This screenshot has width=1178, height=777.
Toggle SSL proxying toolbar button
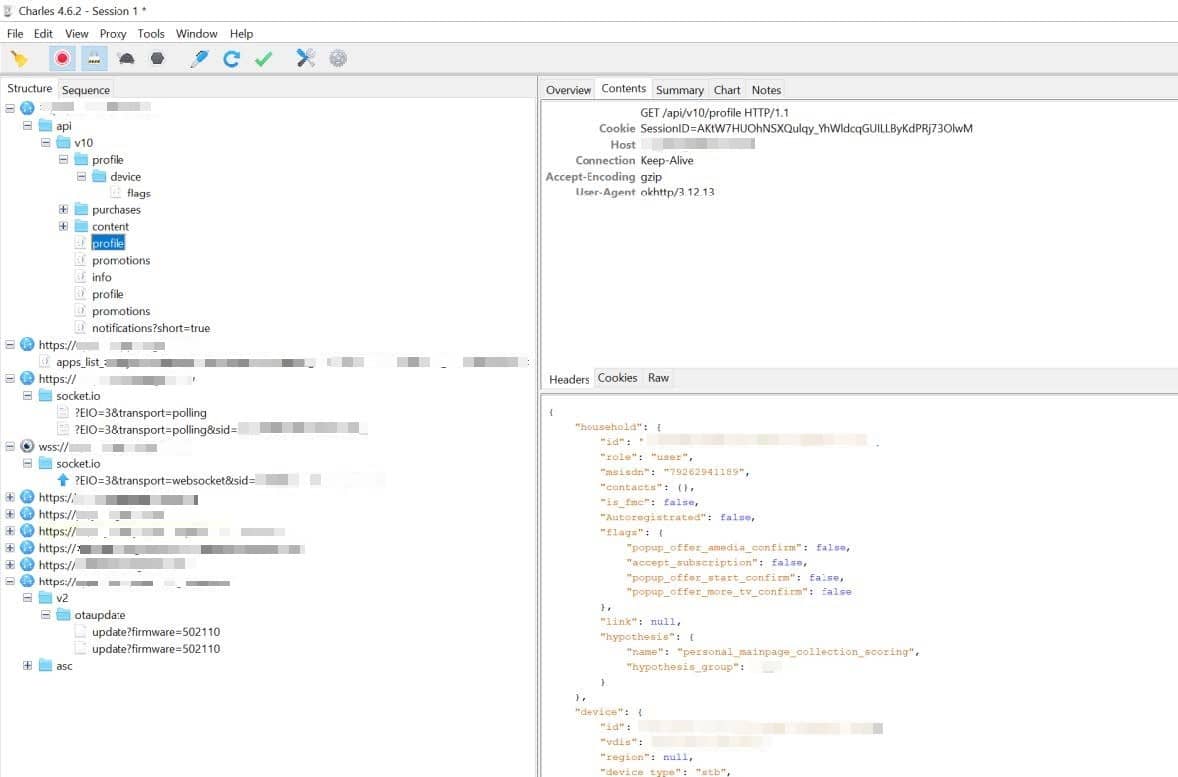tap(94, 59)
